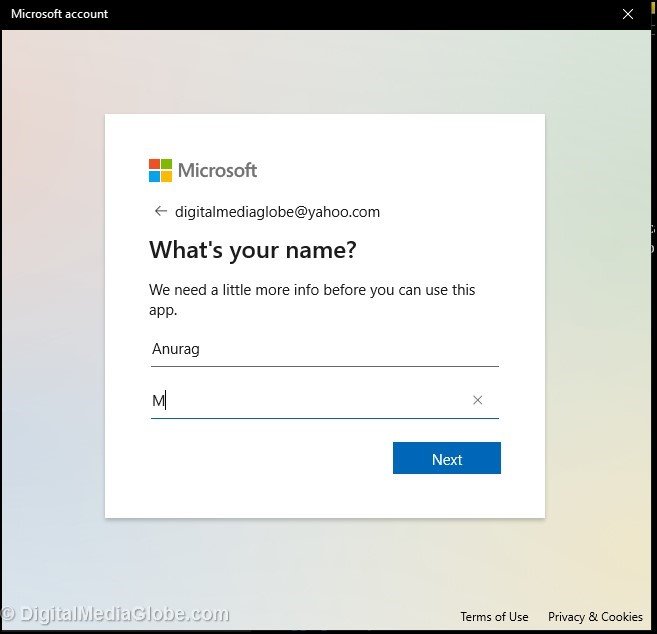Close the Microsoft account window
The image size is (657, 634).
(x=628, y=14)
